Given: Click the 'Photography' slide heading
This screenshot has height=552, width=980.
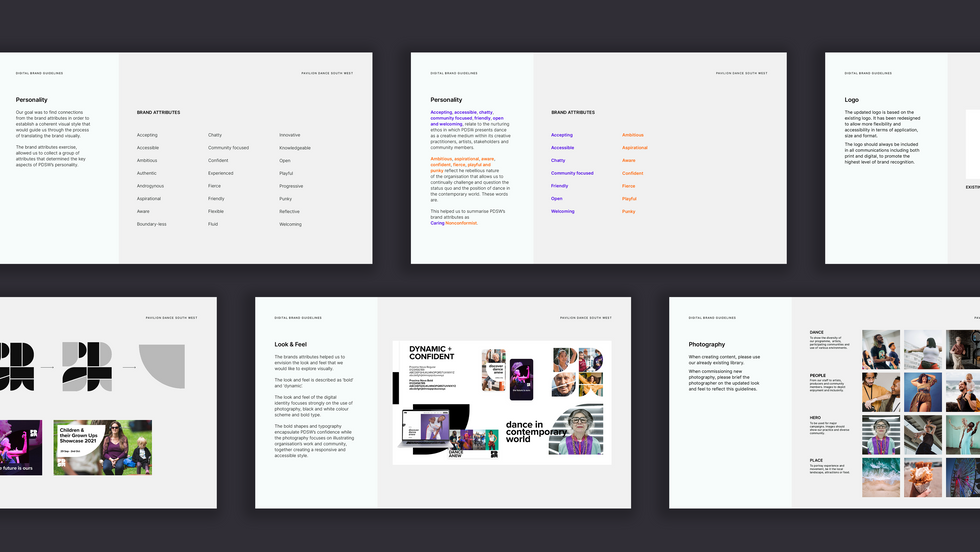Looking at the screenshot, I should click(707, 344).
